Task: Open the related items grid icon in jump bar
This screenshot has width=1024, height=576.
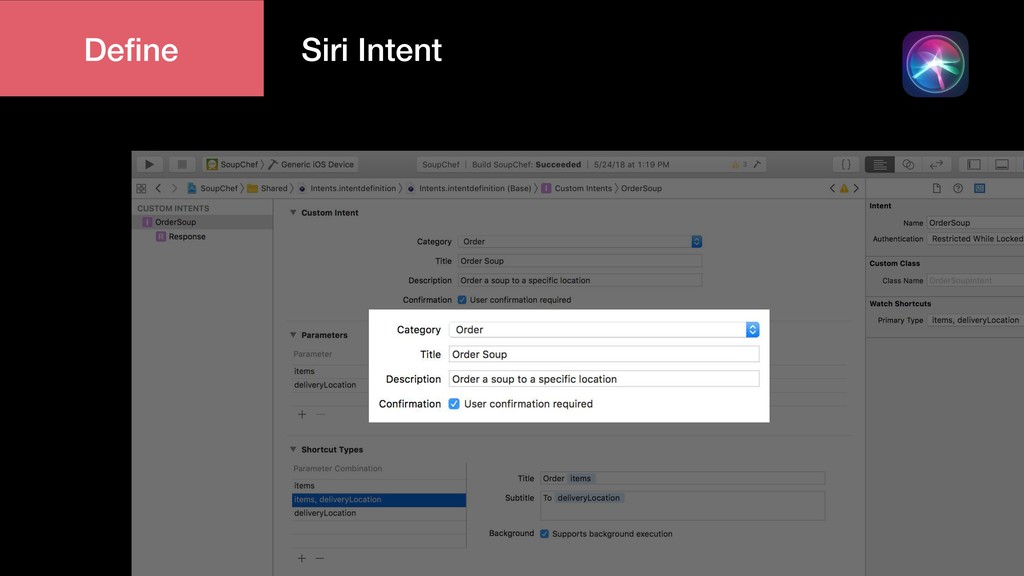Action: tap(141, 188)
